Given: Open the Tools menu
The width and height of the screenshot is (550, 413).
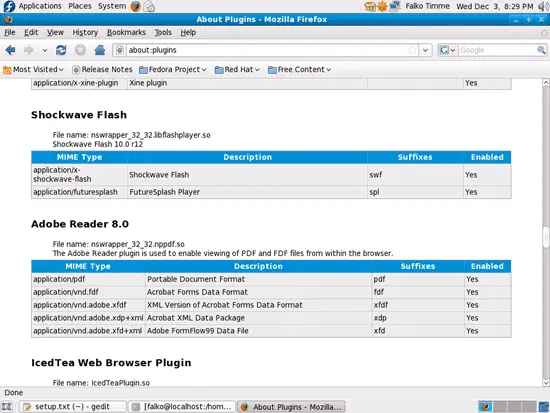Looking at the screenshot, I should pyautogui.click(x=163, y=32).
